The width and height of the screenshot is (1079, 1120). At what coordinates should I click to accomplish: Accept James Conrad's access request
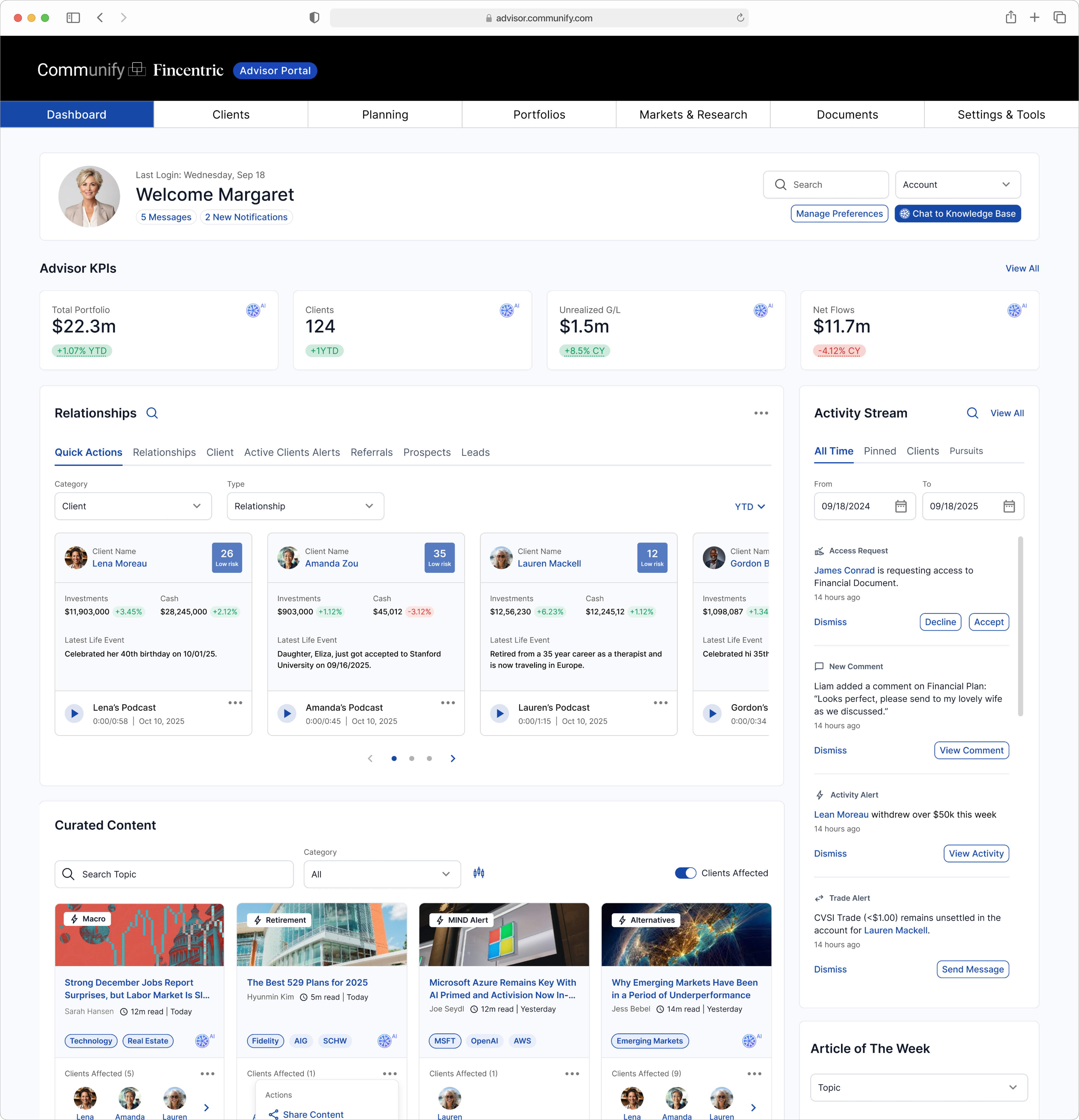click(988, 622)
